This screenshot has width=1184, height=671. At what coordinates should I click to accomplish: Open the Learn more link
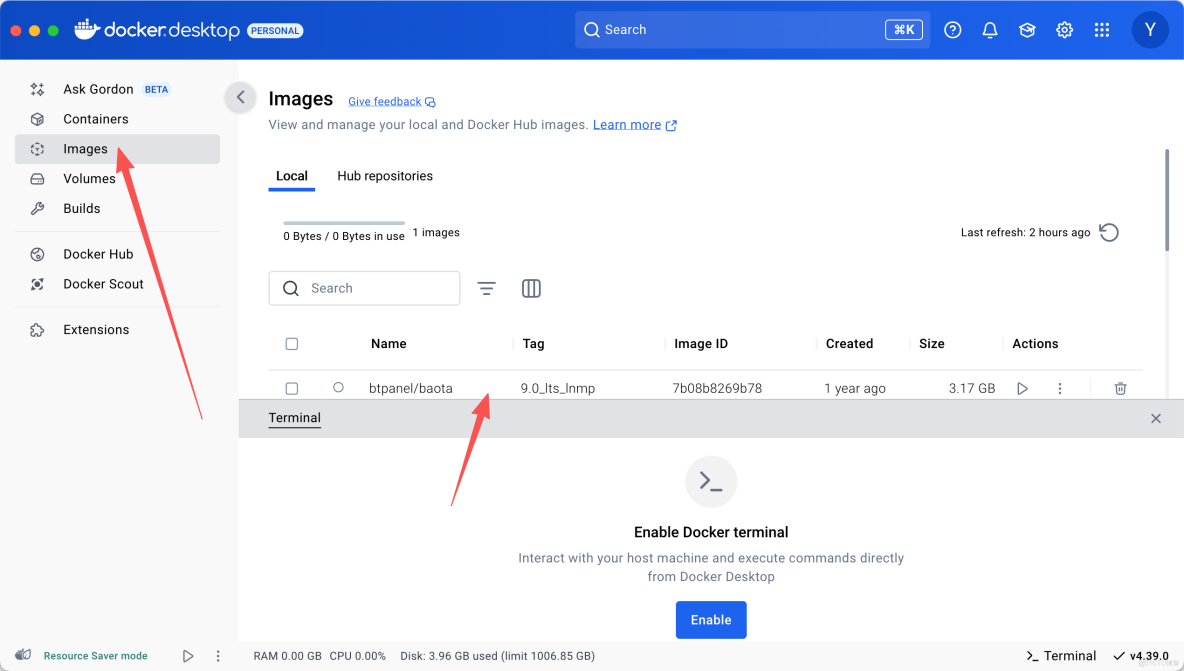click(628, 124)
